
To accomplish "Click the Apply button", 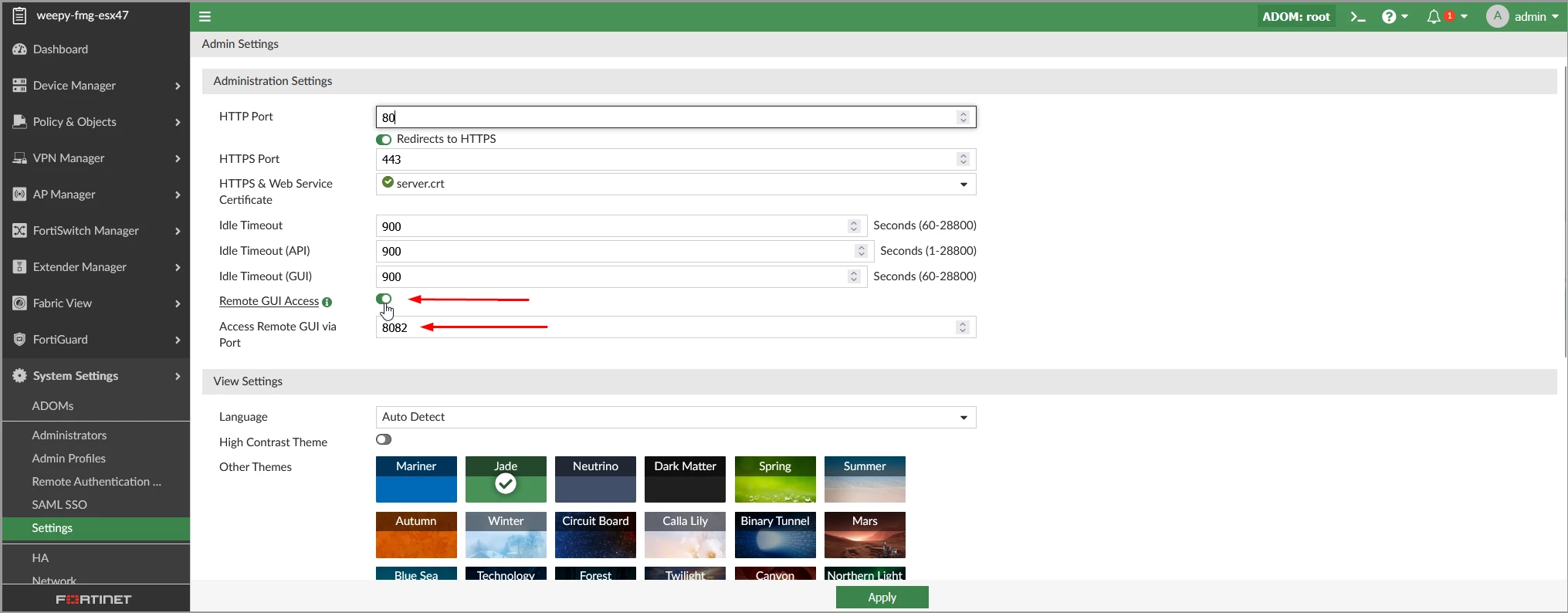I will [882, 598].
